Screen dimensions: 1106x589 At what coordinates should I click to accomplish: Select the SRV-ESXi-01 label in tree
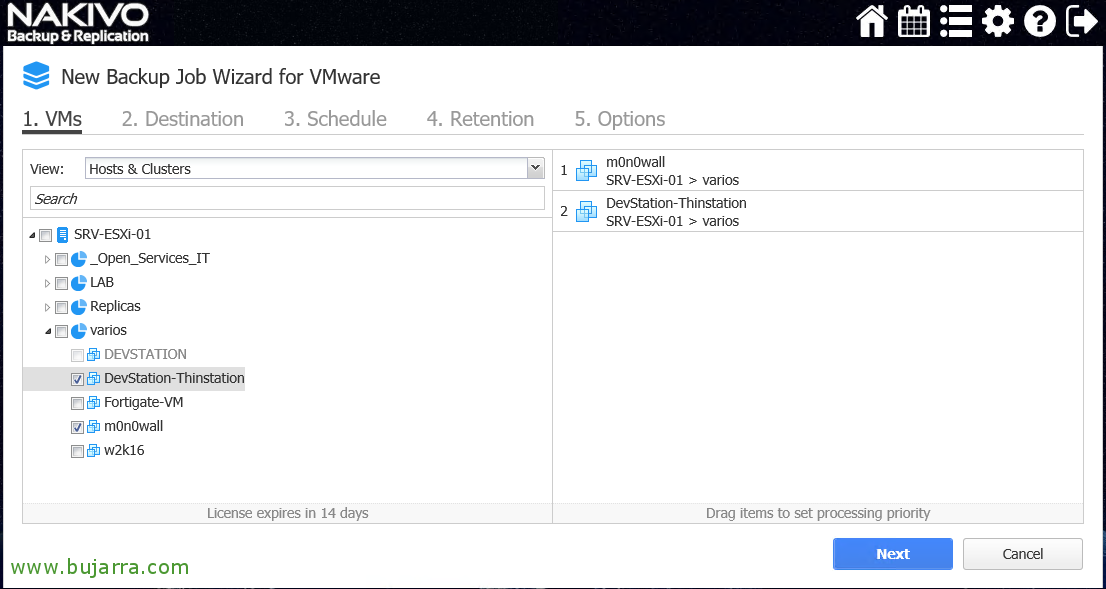point(112,234)
